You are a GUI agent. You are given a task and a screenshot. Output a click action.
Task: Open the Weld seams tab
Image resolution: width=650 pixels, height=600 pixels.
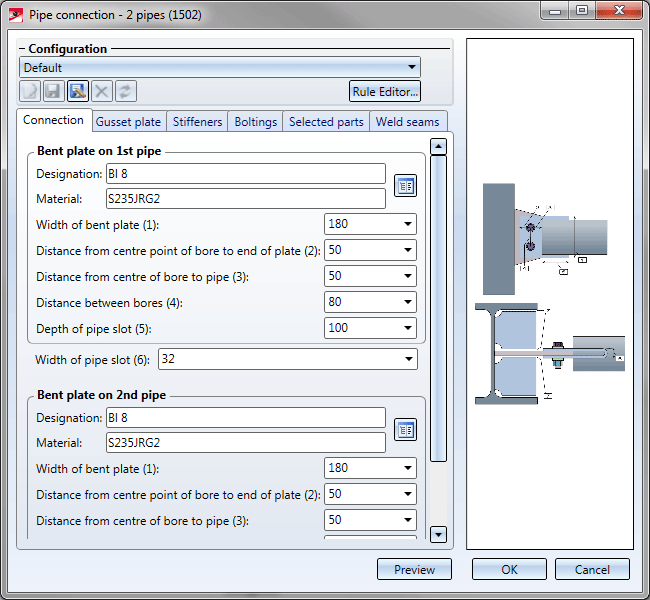(407, 122)
